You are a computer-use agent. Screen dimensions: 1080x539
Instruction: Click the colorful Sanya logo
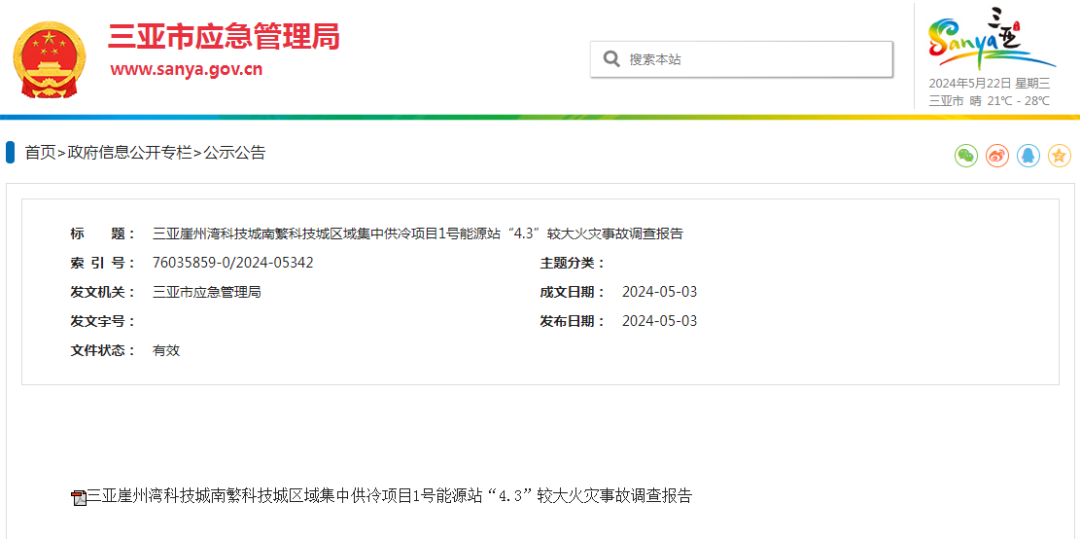990,40
